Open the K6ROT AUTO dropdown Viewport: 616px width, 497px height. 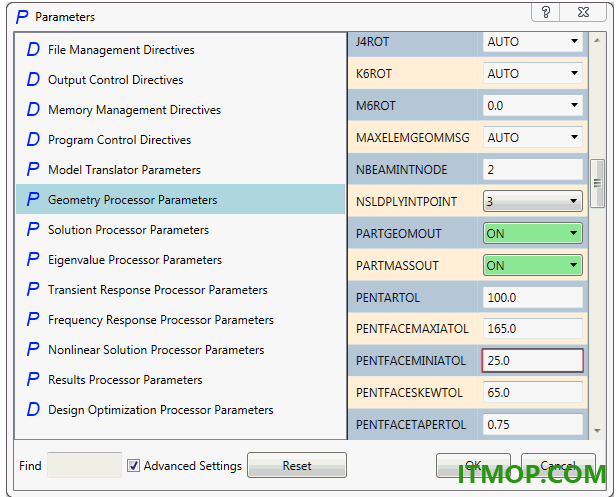click(x=533, y=73)
